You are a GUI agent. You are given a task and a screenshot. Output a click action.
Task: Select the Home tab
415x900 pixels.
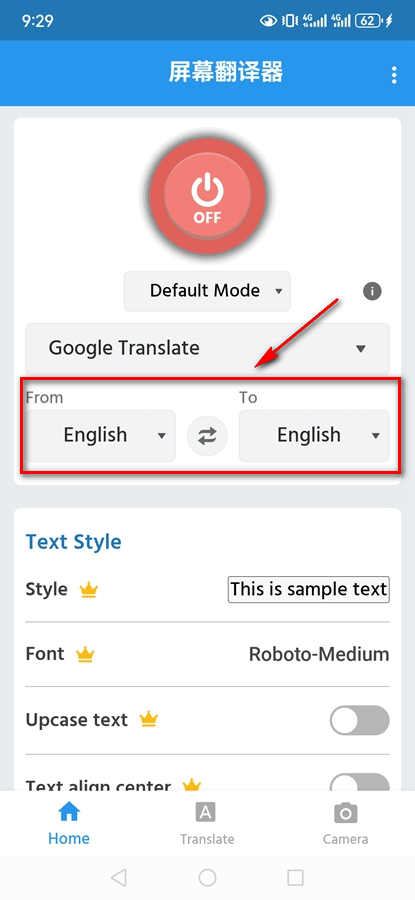[x=69, y=824]
